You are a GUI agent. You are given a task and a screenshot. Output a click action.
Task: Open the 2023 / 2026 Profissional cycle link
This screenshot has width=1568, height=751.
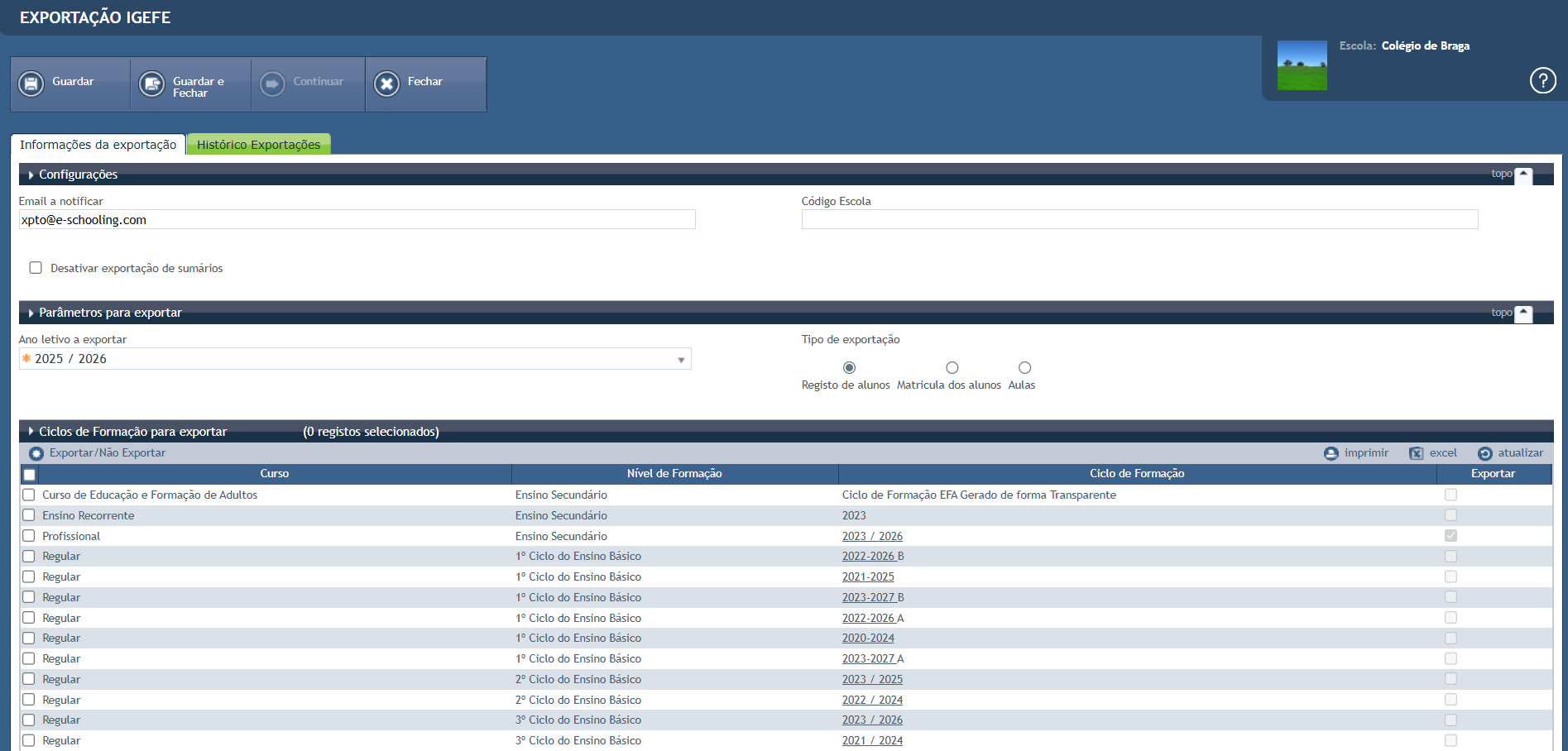point(872,537)
